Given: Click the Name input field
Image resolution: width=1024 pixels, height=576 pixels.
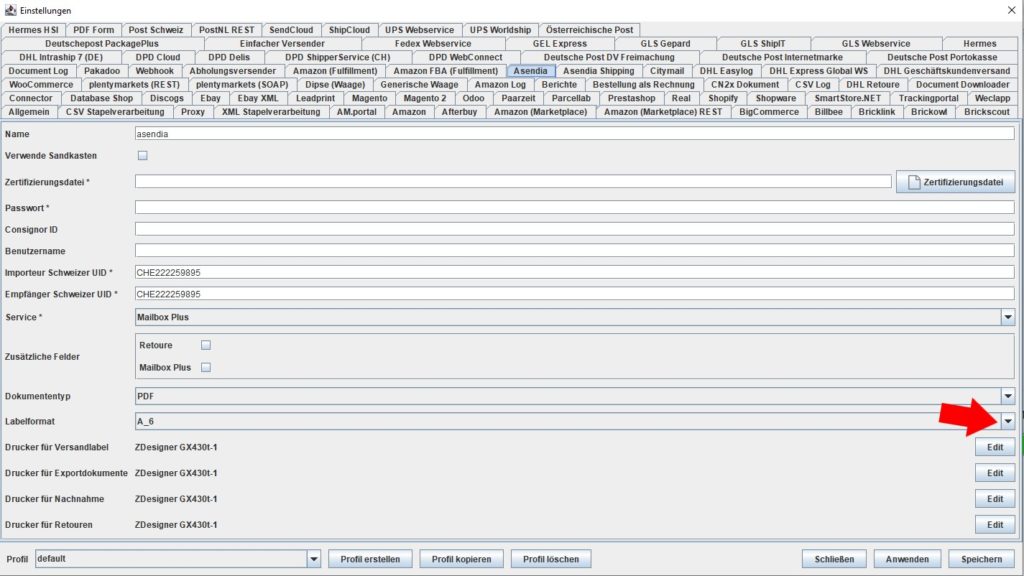Looking at the screenshot, I should (575, 133).
